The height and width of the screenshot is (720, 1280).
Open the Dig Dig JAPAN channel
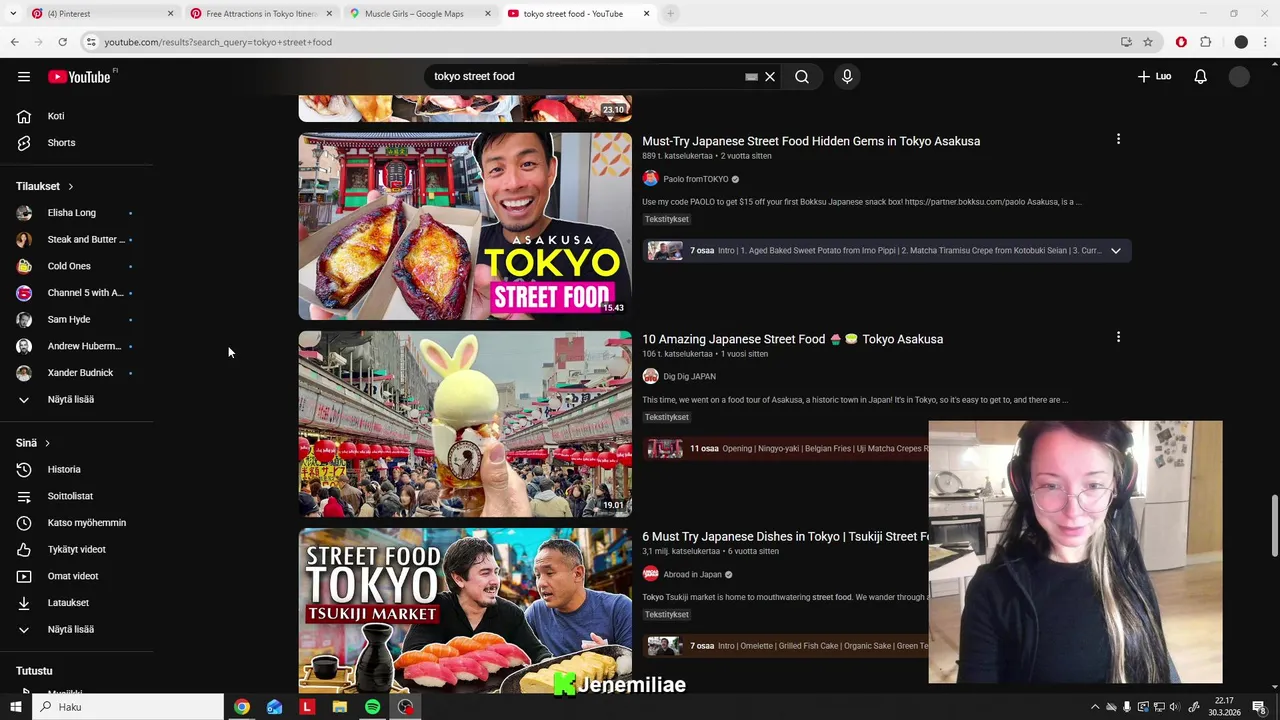coord(689,376)
